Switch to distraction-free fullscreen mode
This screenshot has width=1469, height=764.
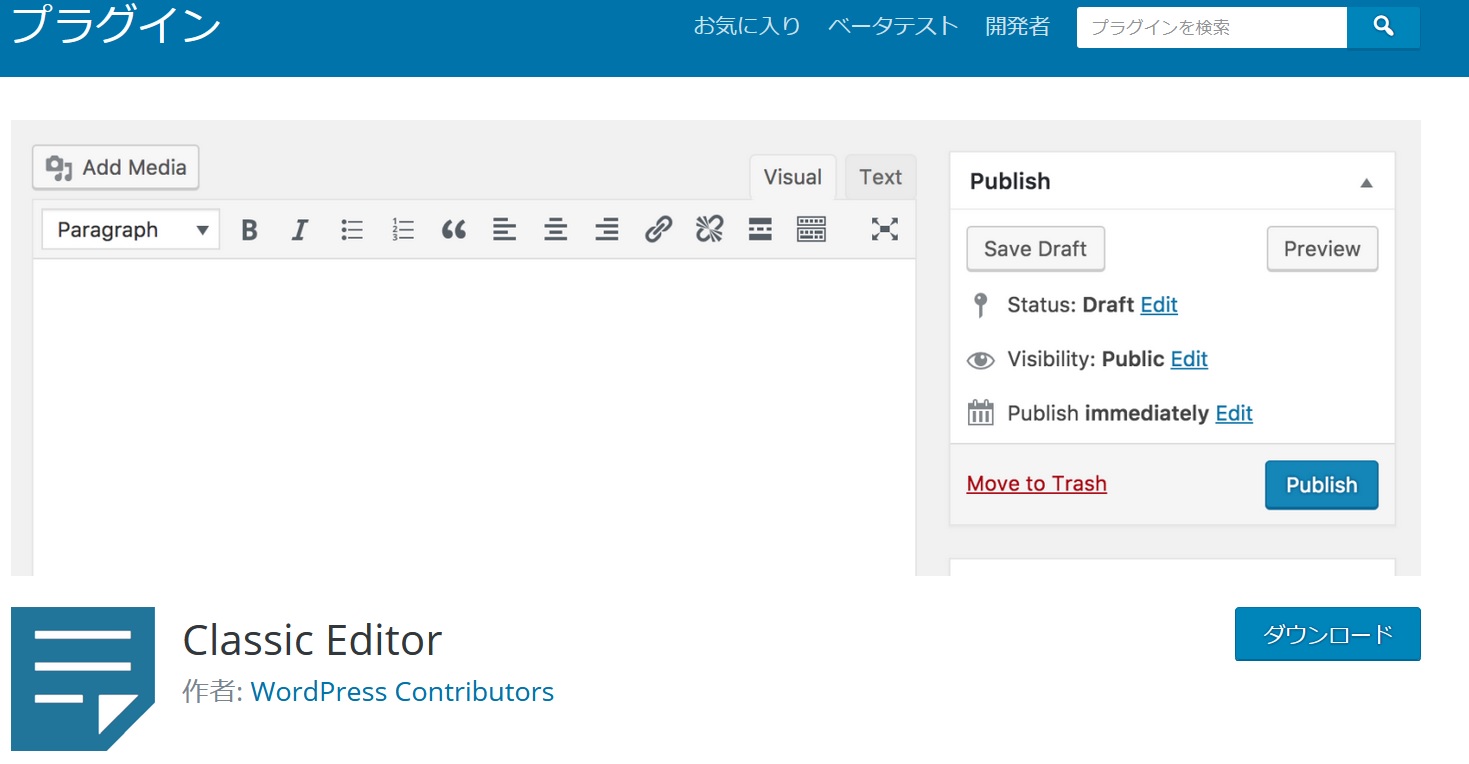click(884, 229)
